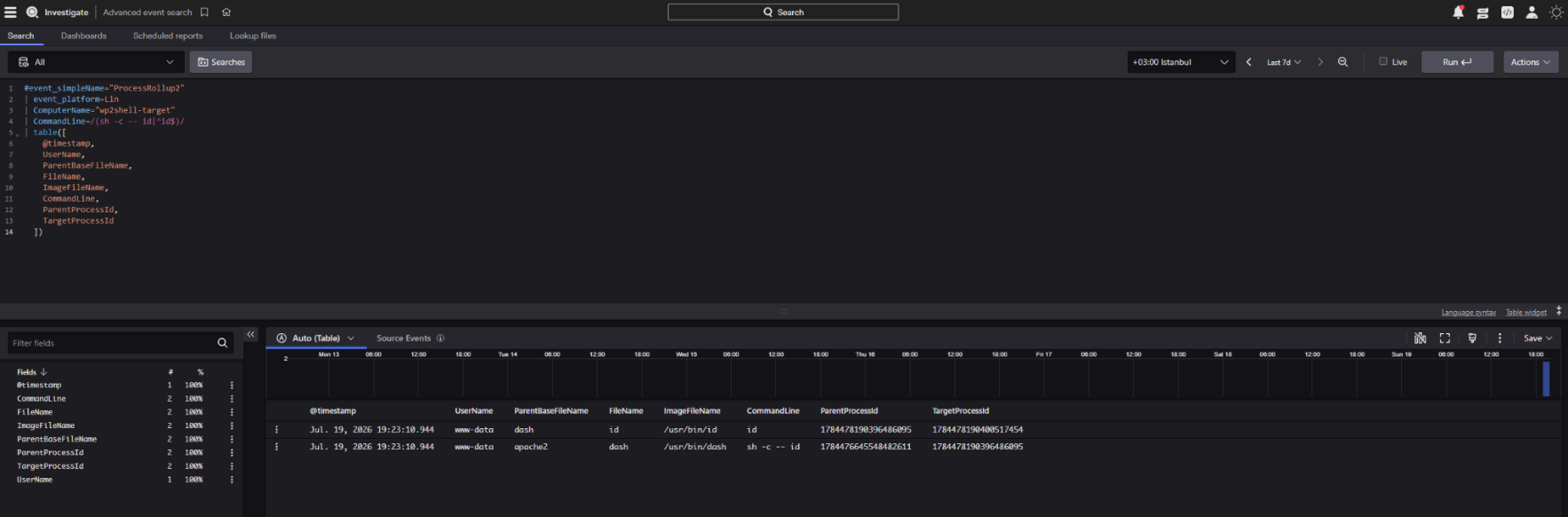Sort by the @timestamp column header
The height and width of the screenshot is (517, 1568).
point(333,411)
